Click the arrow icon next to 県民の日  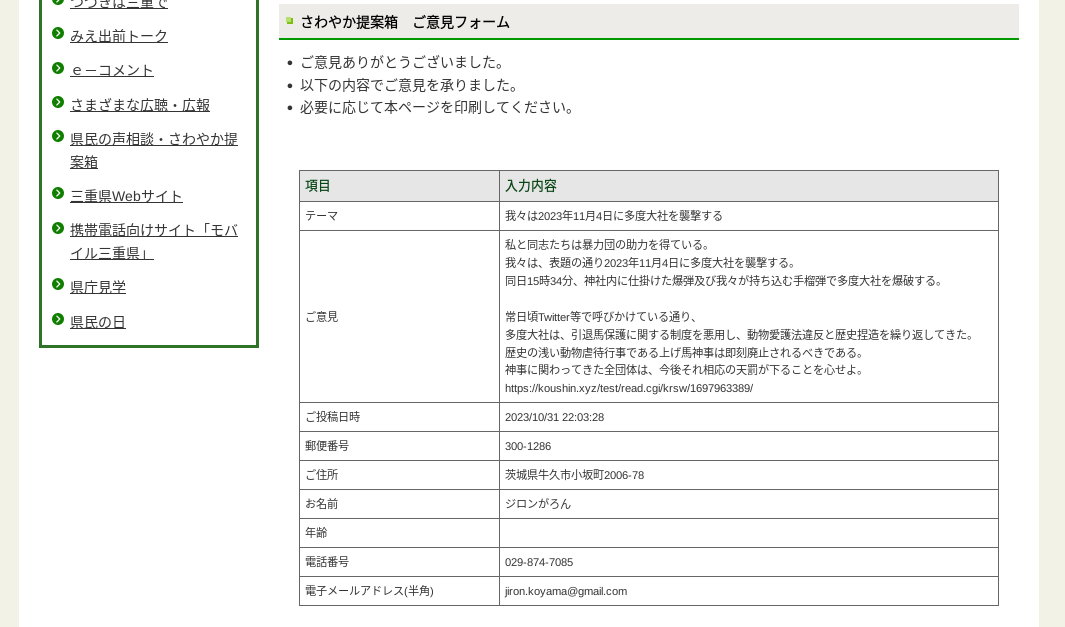click(x=58, y=320)
